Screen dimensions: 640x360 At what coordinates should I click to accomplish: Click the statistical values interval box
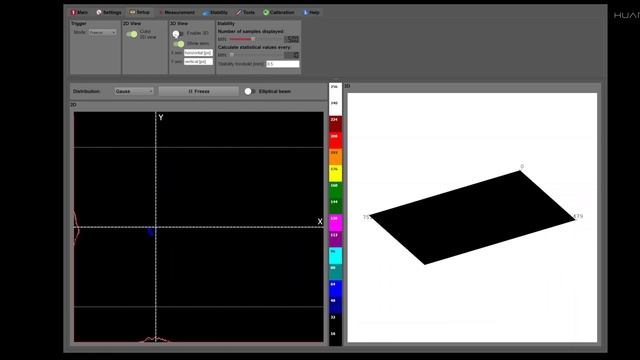point(291,55)
